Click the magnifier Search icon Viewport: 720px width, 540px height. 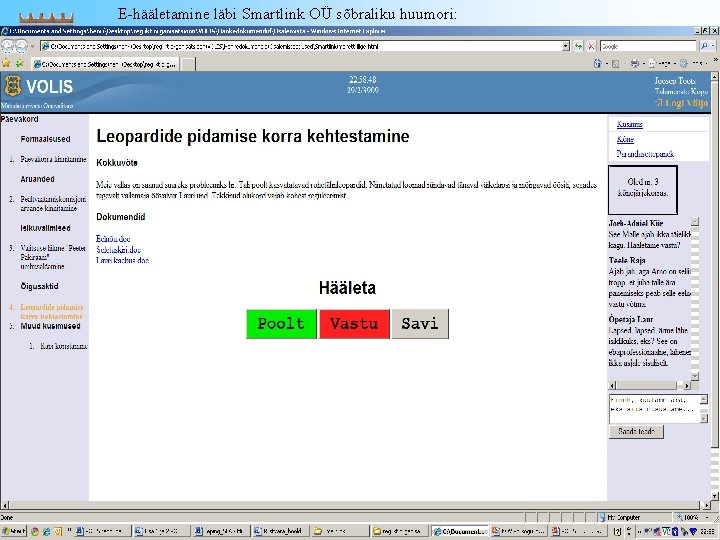tap(704, 46)
